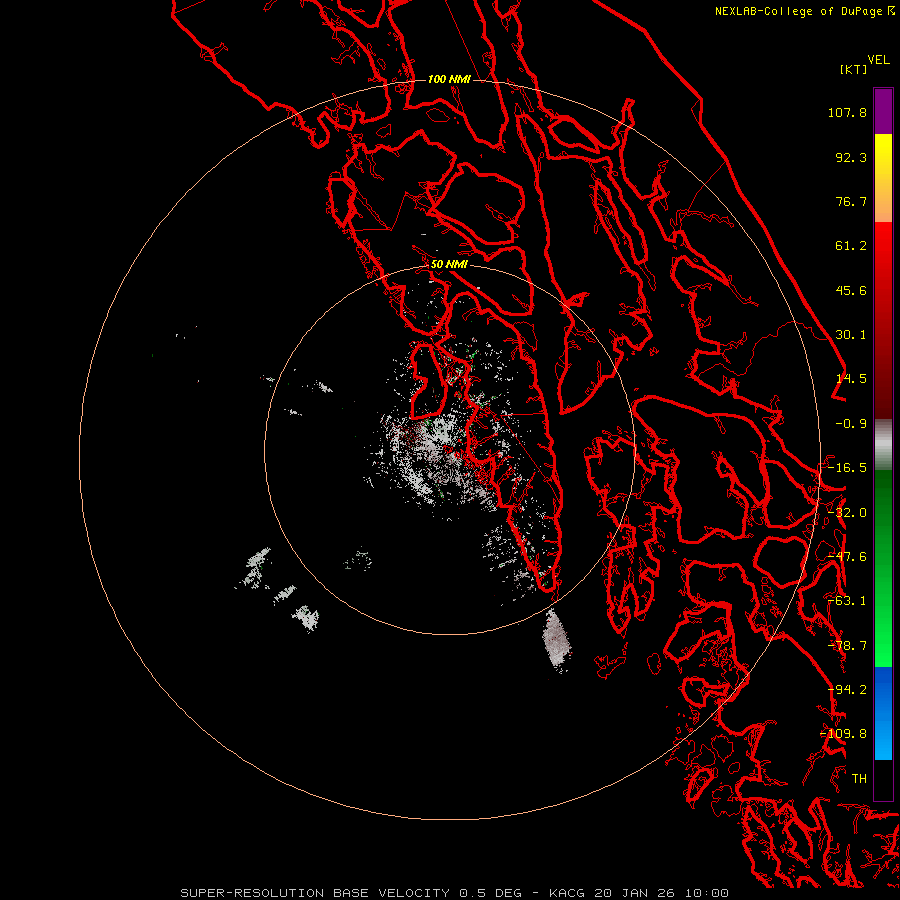
Task: Pick the purple segment of velocity scale
Action: pyautogui.click(x=883, y=111)
